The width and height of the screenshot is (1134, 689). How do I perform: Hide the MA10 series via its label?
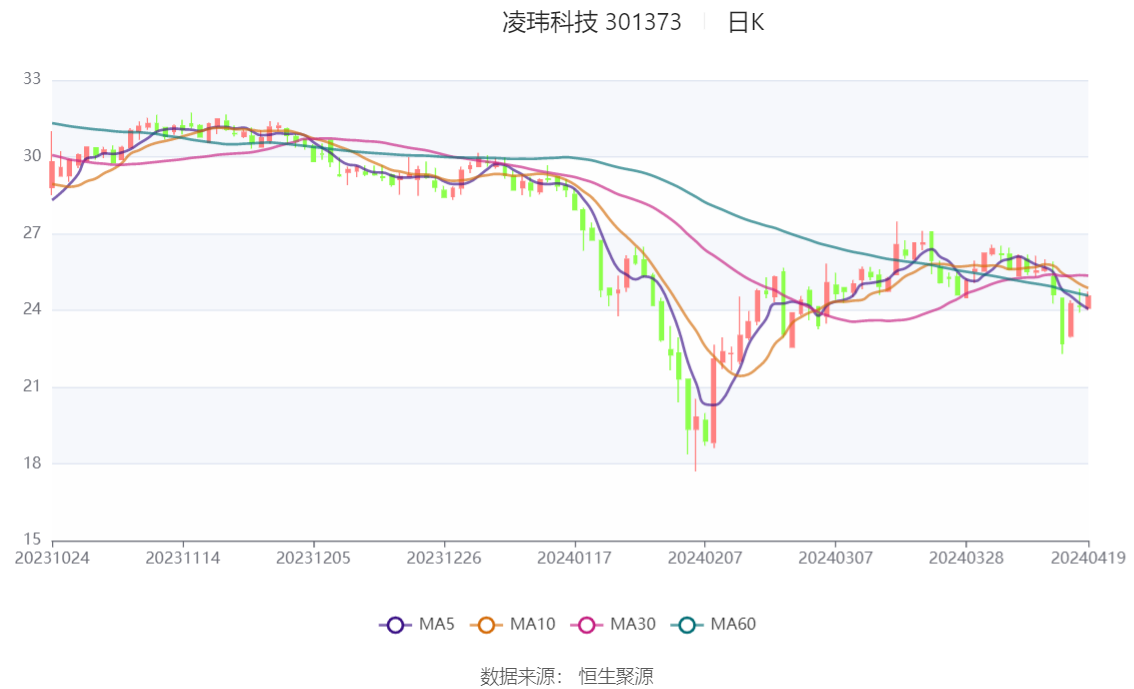(x=532, y=624)
